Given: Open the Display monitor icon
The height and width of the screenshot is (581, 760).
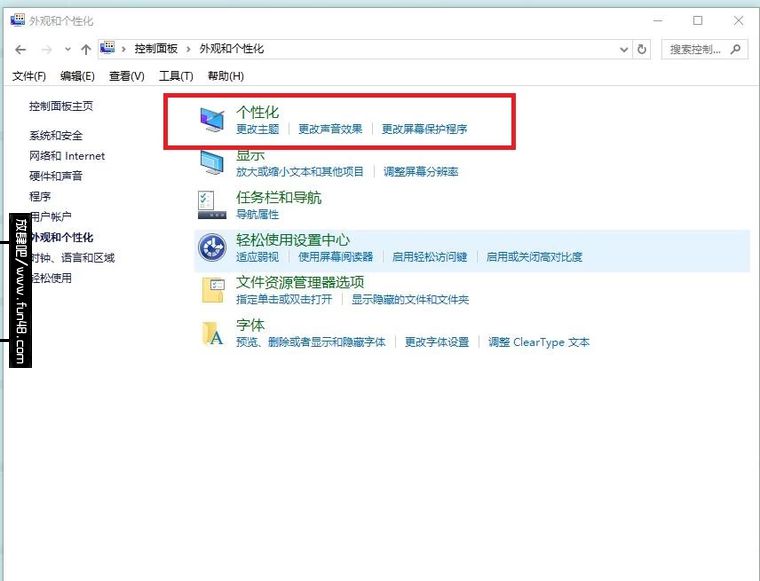Looking at the screenshot, I should point(212,163).
